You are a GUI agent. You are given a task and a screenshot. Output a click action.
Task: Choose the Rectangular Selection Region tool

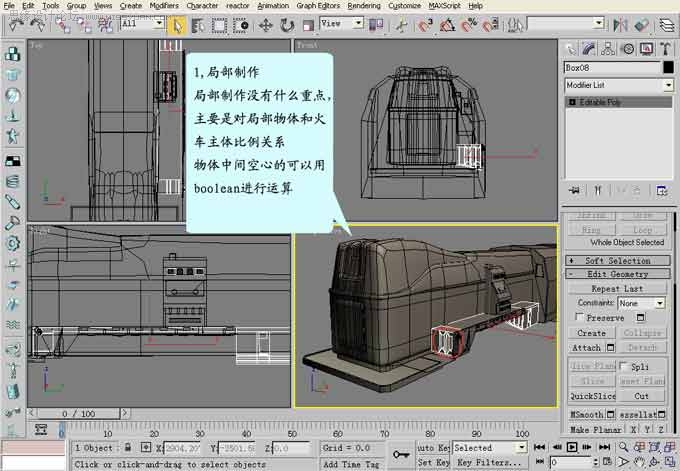pos(219,26)
